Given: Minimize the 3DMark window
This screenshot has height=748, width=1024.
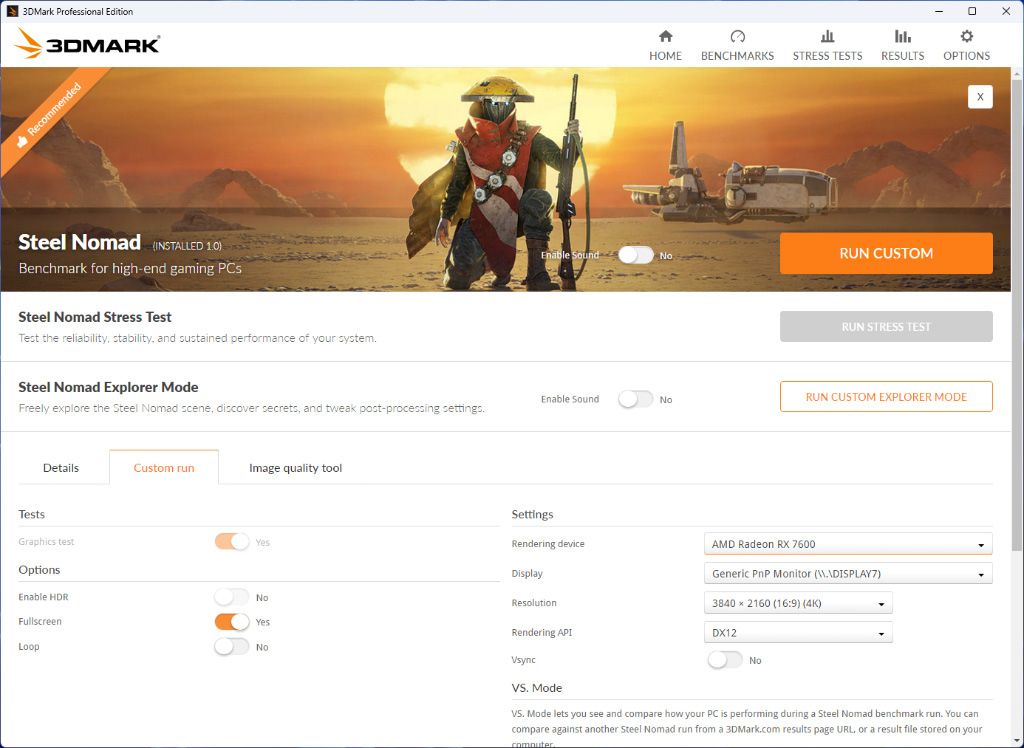Looking at the screenshot, I should tap(938, 11).
